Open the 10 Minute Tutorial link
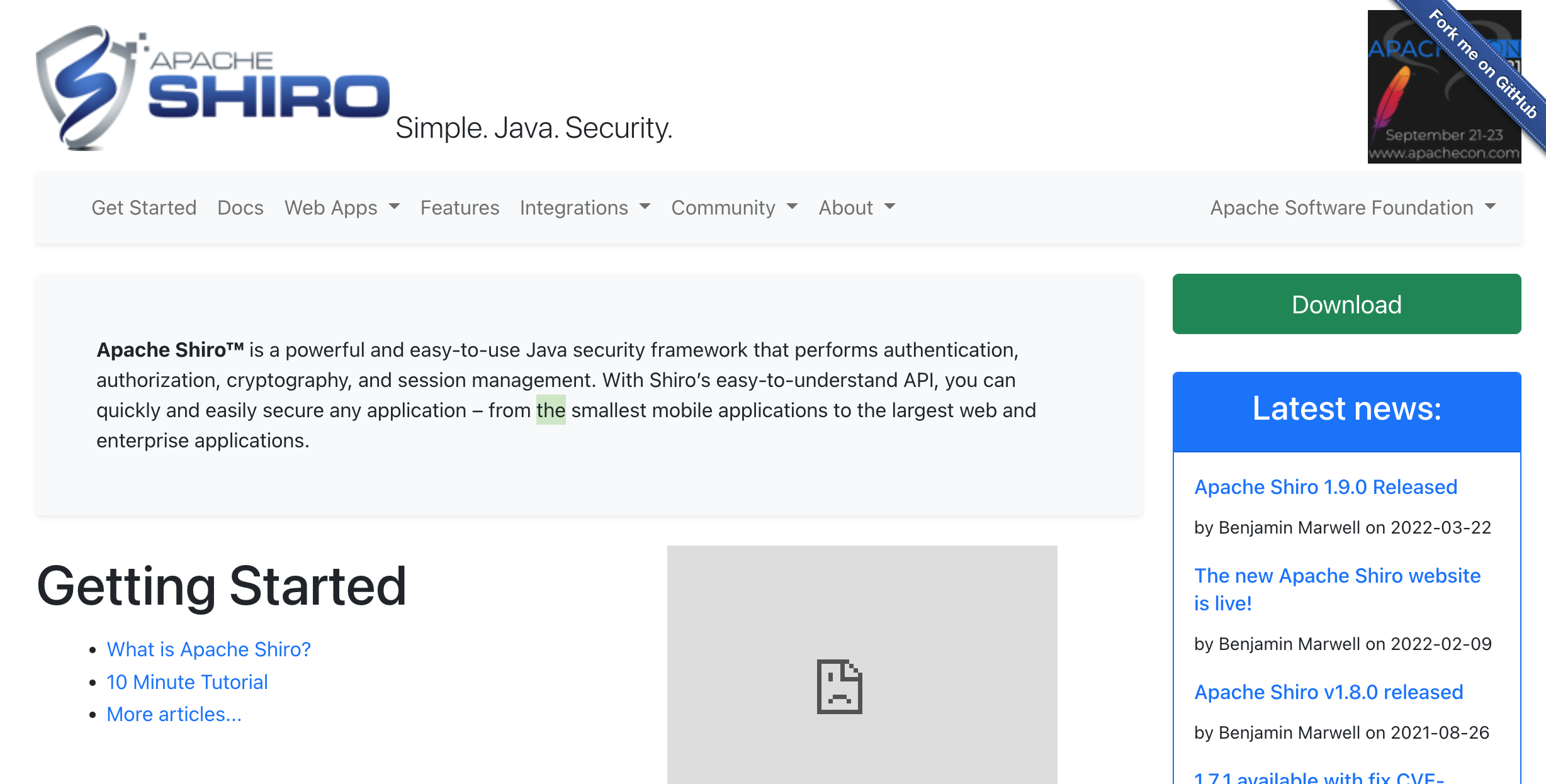 click(x=187, y=681)
